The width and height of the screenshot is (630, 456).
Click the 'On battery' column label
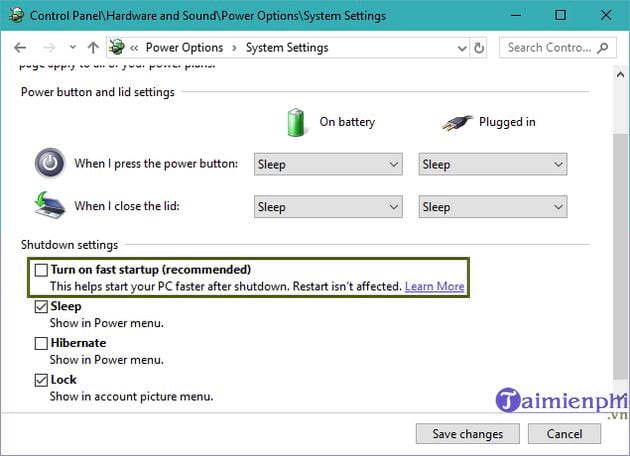click(x=347, y=122)
